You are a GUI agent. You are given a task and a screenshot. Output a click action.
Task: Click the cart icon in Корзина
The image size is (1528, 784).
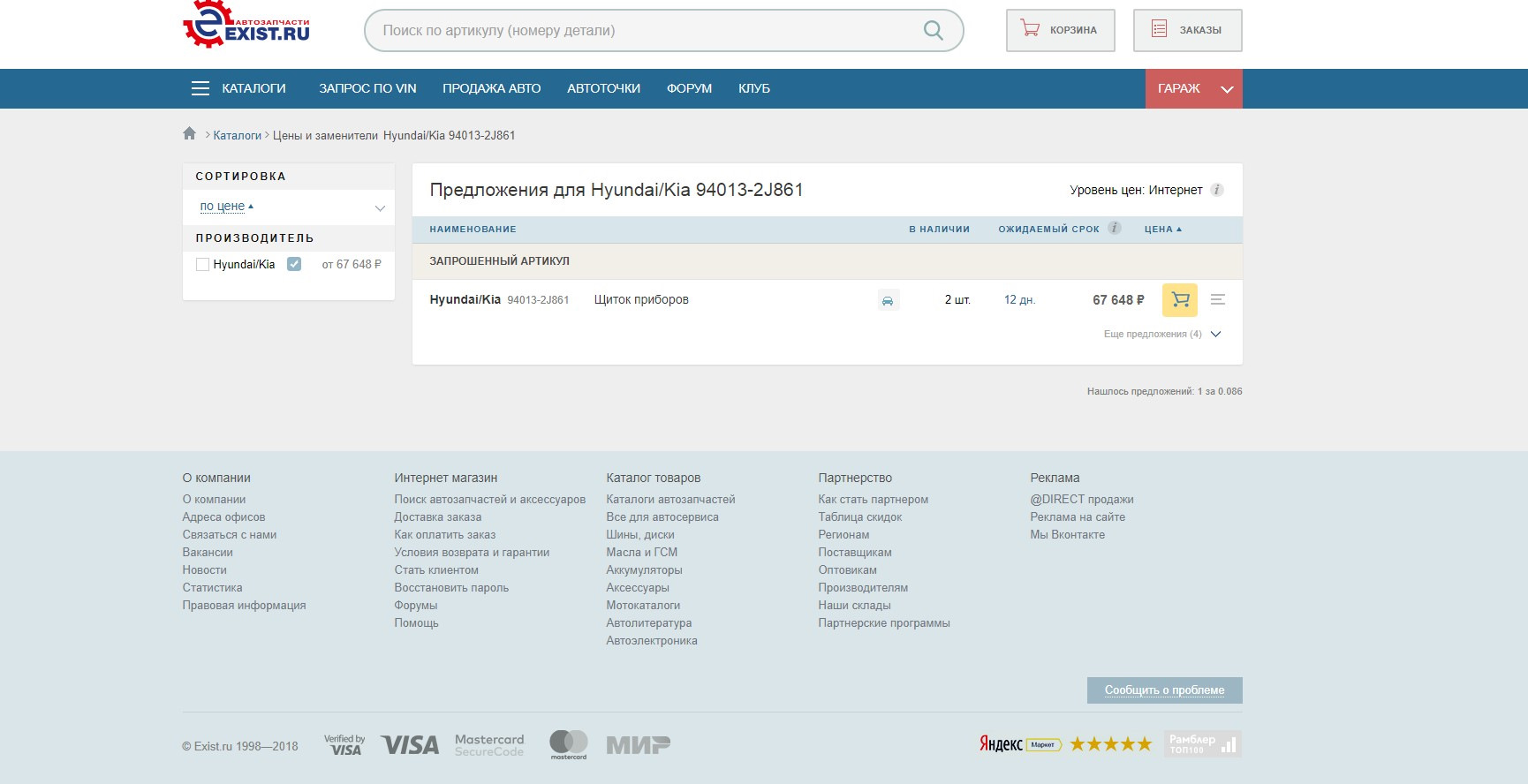click(x=1030, y=28)
